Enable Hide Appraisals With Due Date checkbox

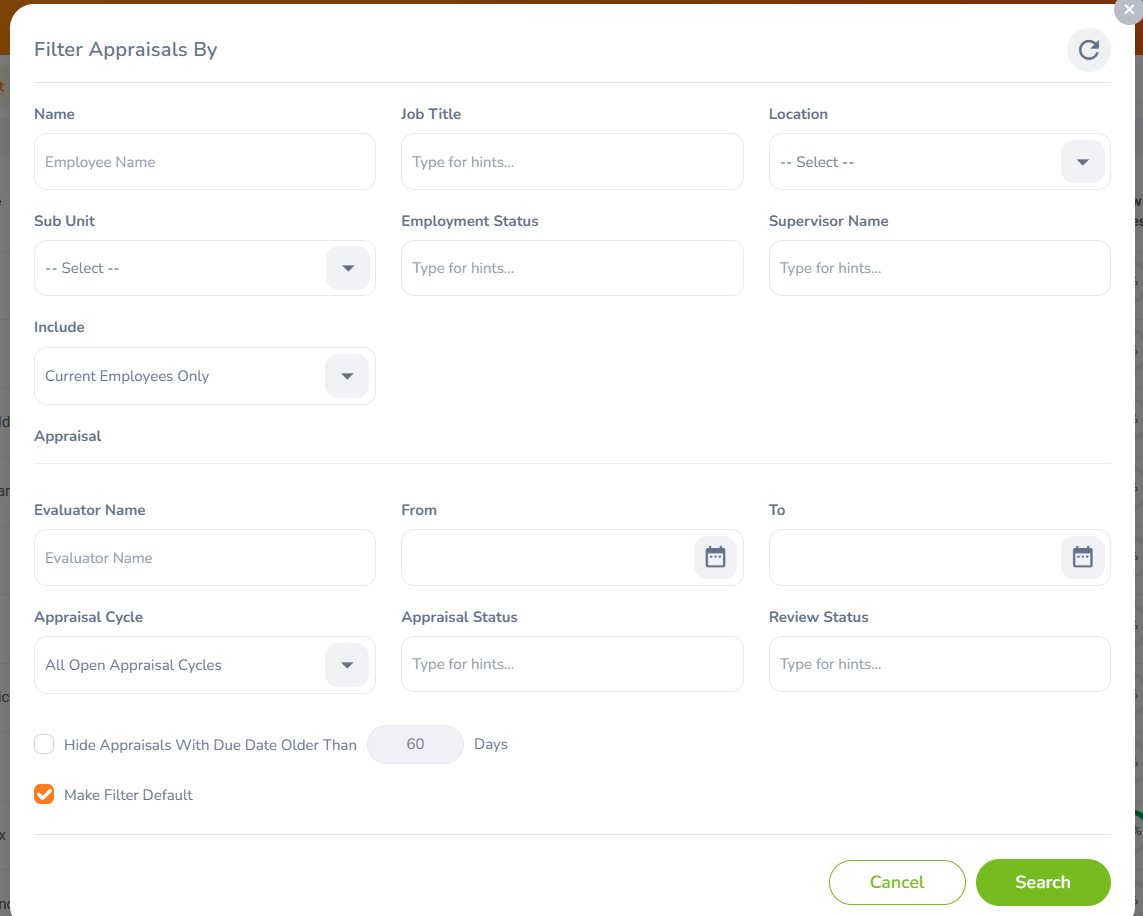point(44,744)
